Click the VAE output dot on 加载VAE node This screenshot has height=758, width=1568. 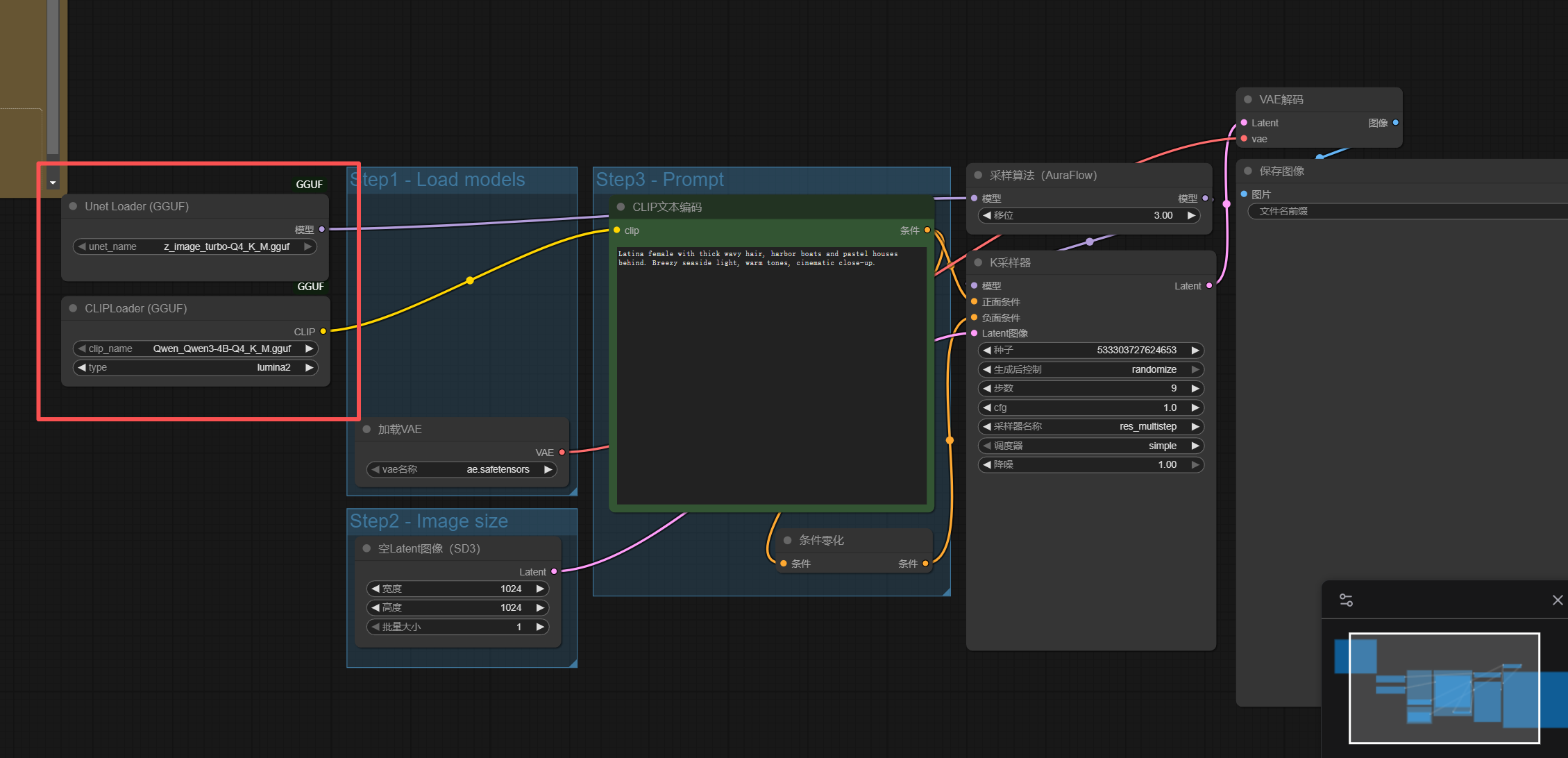point(562,453)
